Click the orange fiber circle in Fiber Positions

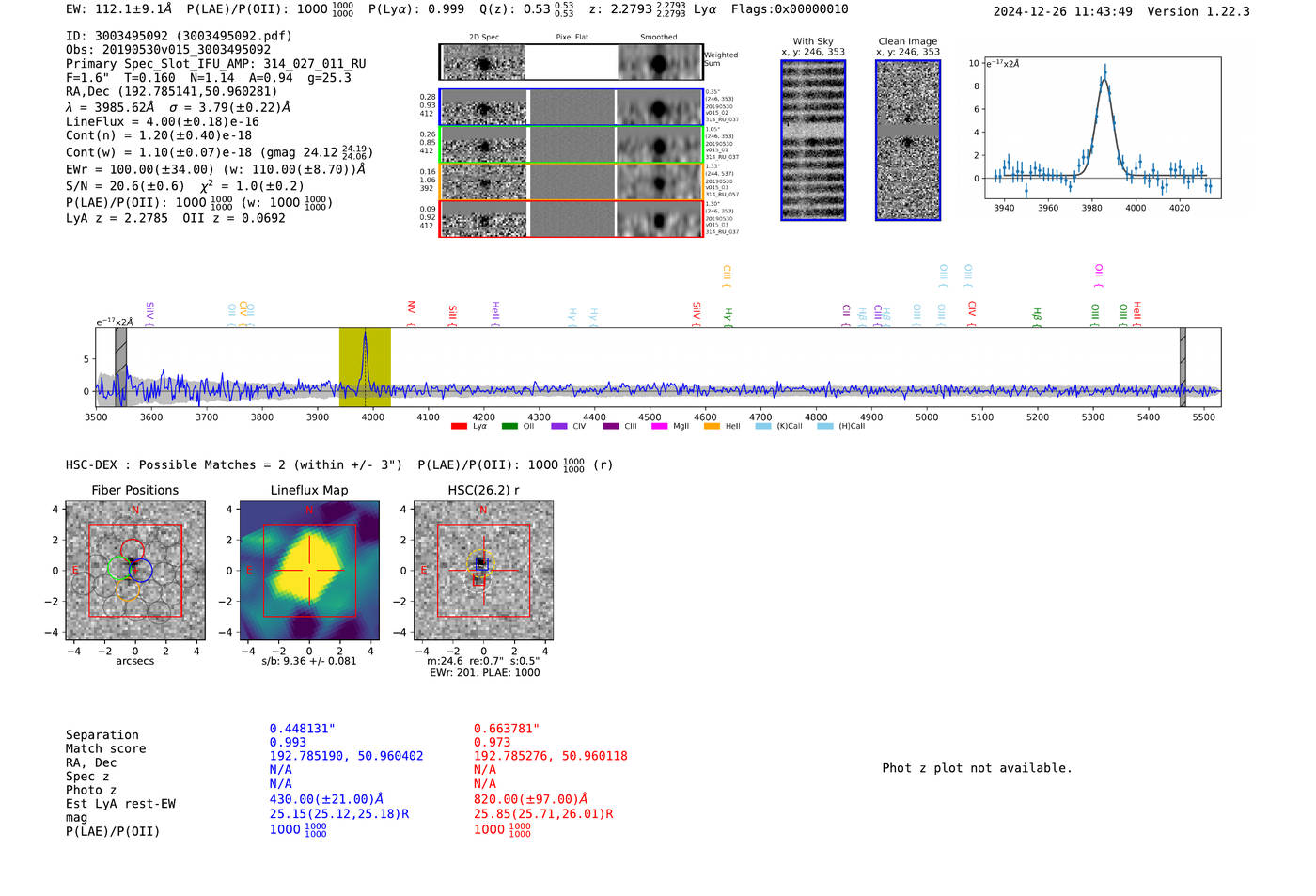(x=129, y=589)
